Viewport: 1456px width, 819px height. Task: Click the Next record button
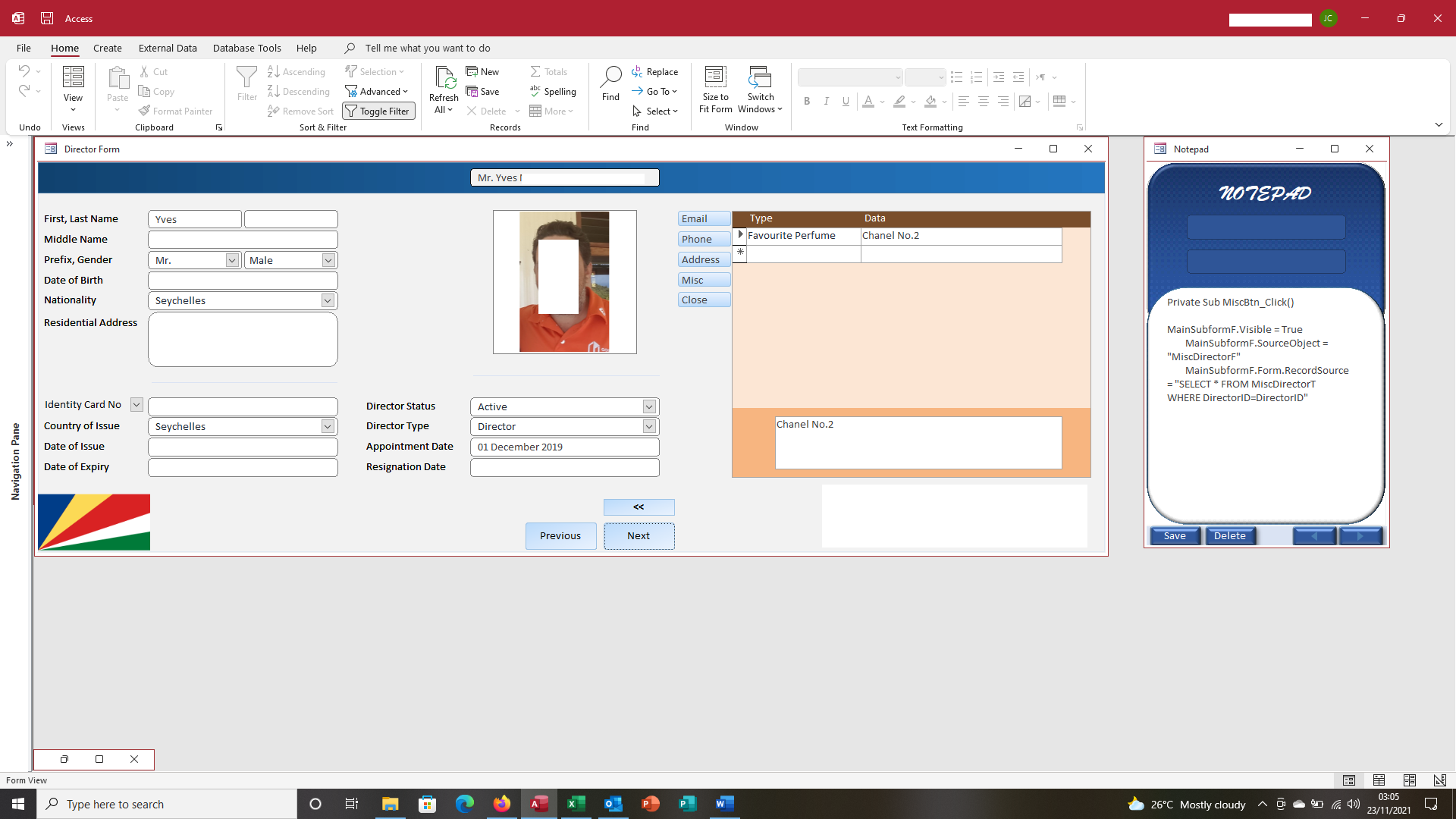click(639, 536)
